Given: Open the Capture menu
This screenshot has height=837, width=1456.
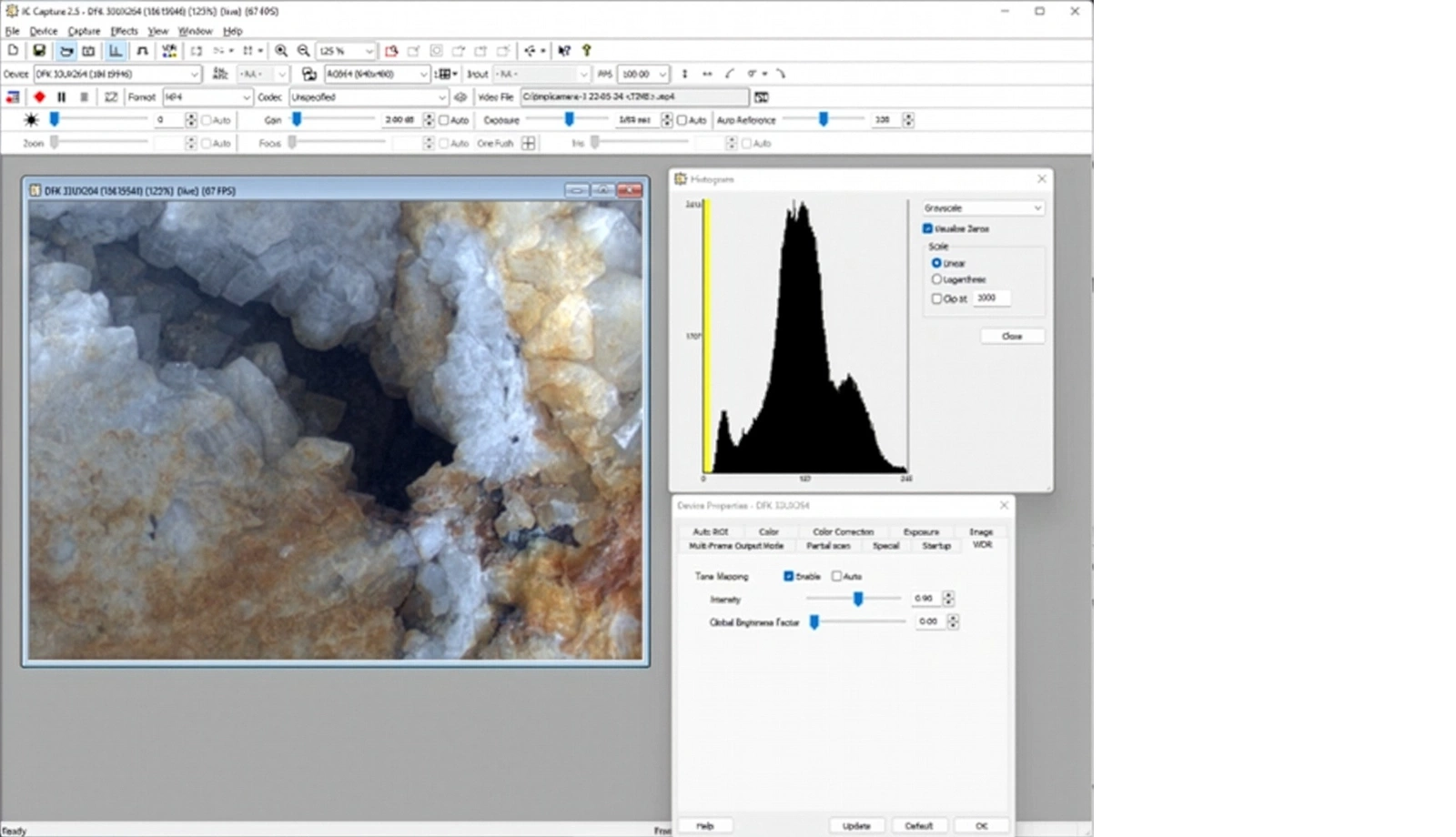Looking at the screenshot, I should [84, 31].
